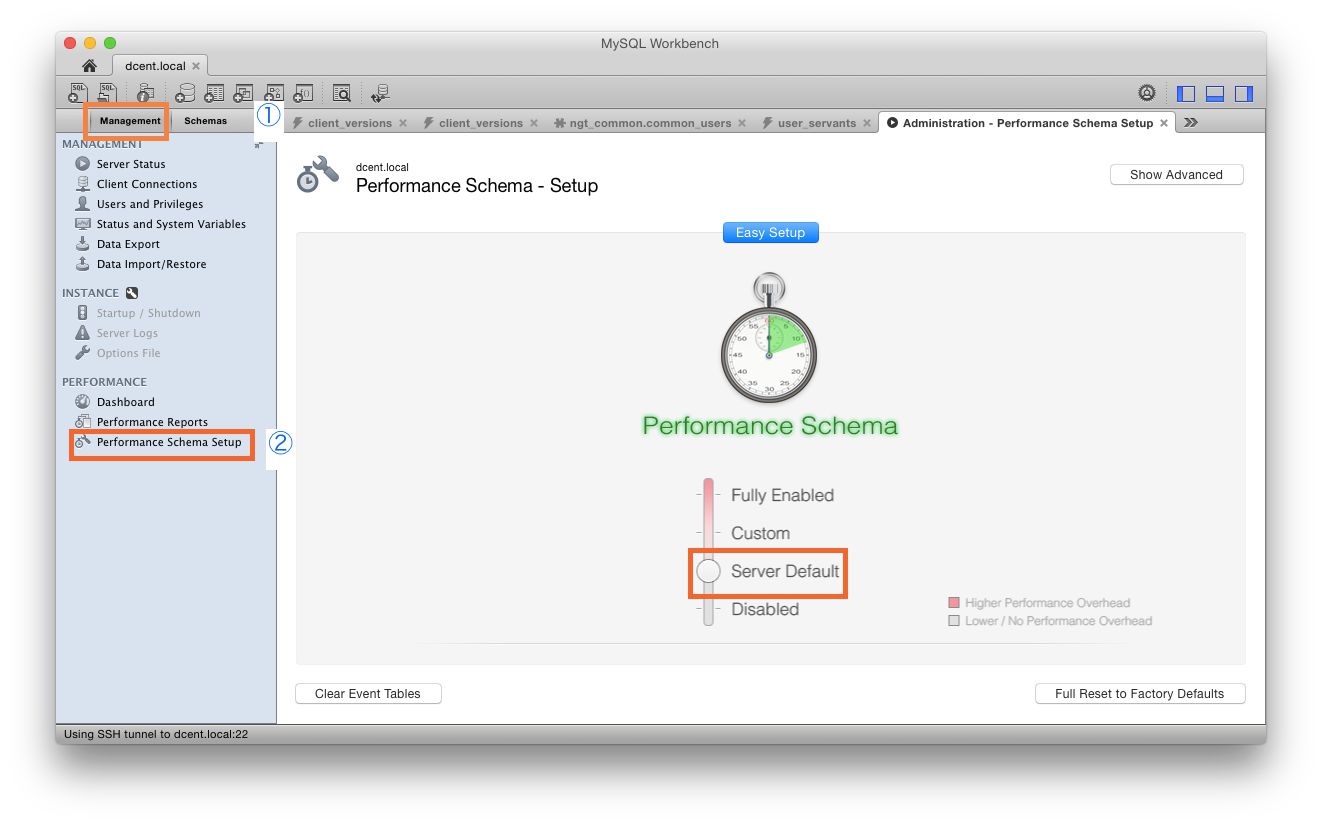
Task: Open Server Status in Management list
Action: pyautogui.click(x=131, y=164)
